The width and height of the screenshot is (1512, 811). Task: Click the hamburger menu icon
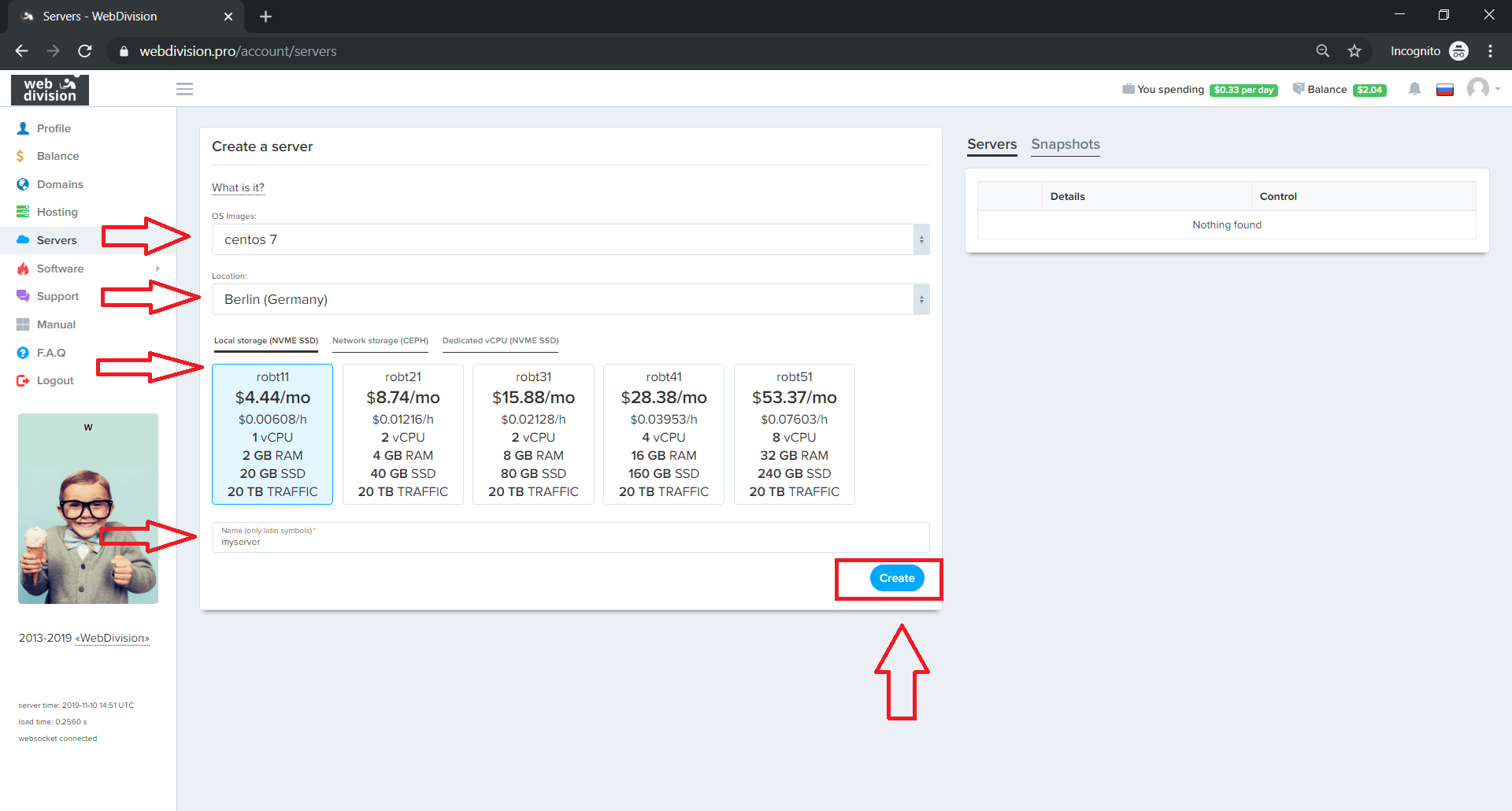[x=184, y=89]
